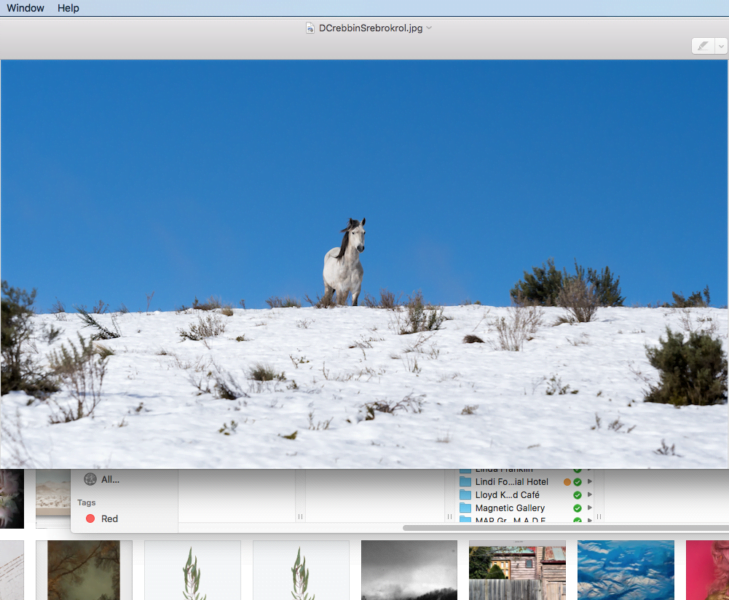
Task: Click green sync checkmark for Magnetic Gallery
Action: [x=577, y=508]
